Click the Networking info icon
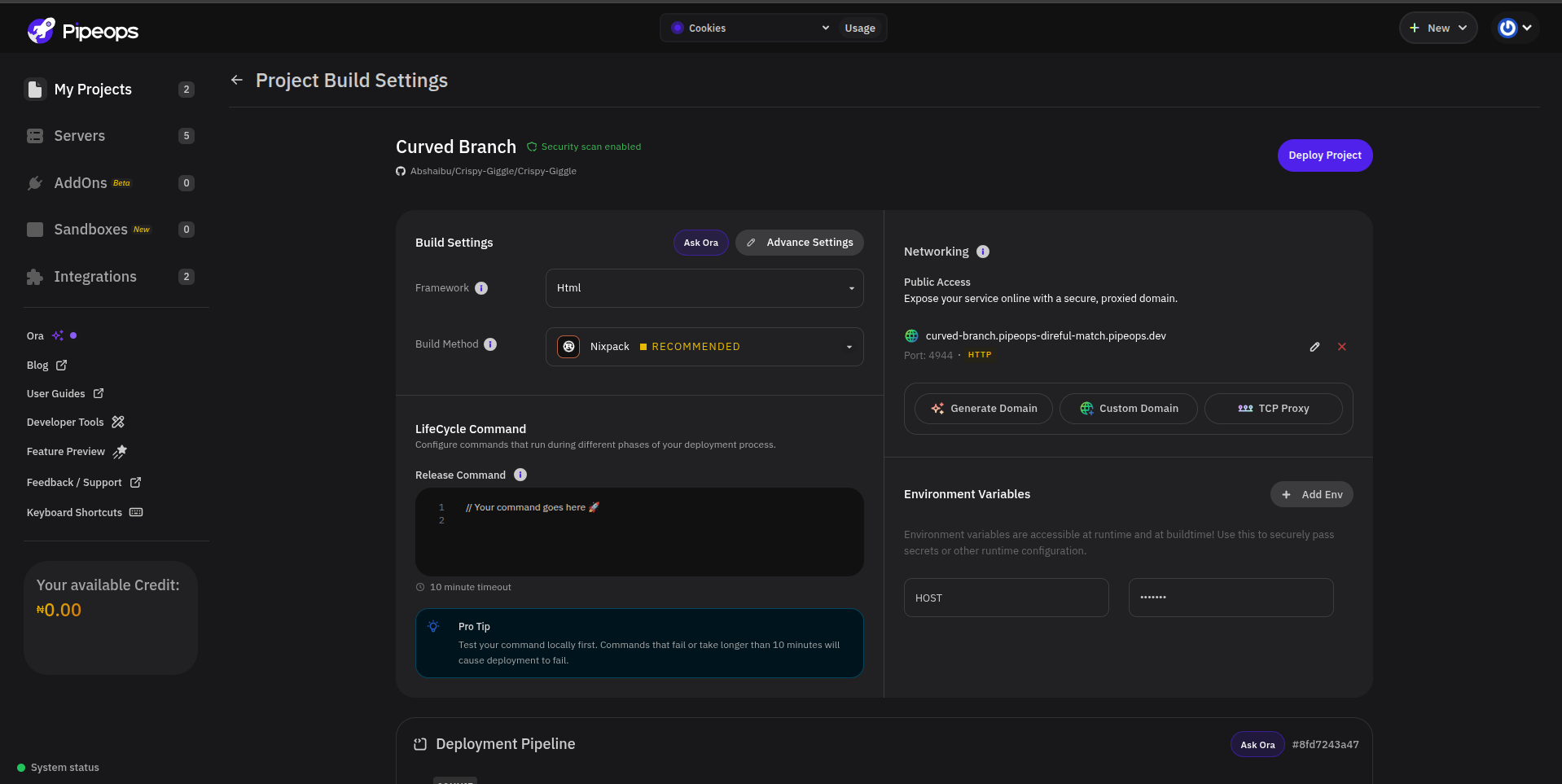1562x784 pixels. [x=983, y=252]
